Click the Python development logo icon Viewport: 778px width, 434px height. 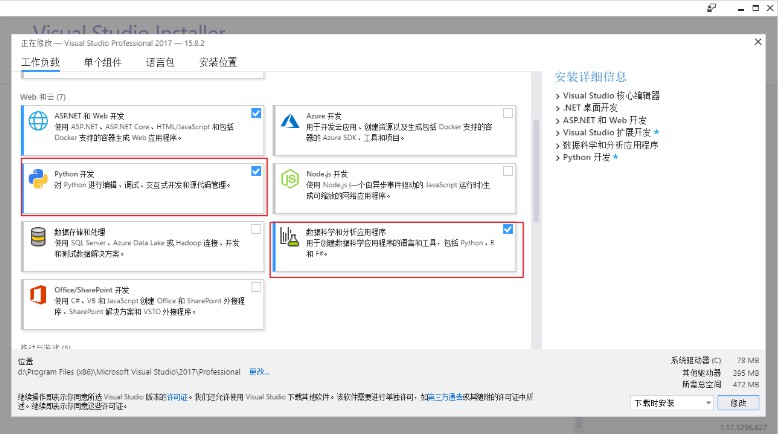click(39, 180)
